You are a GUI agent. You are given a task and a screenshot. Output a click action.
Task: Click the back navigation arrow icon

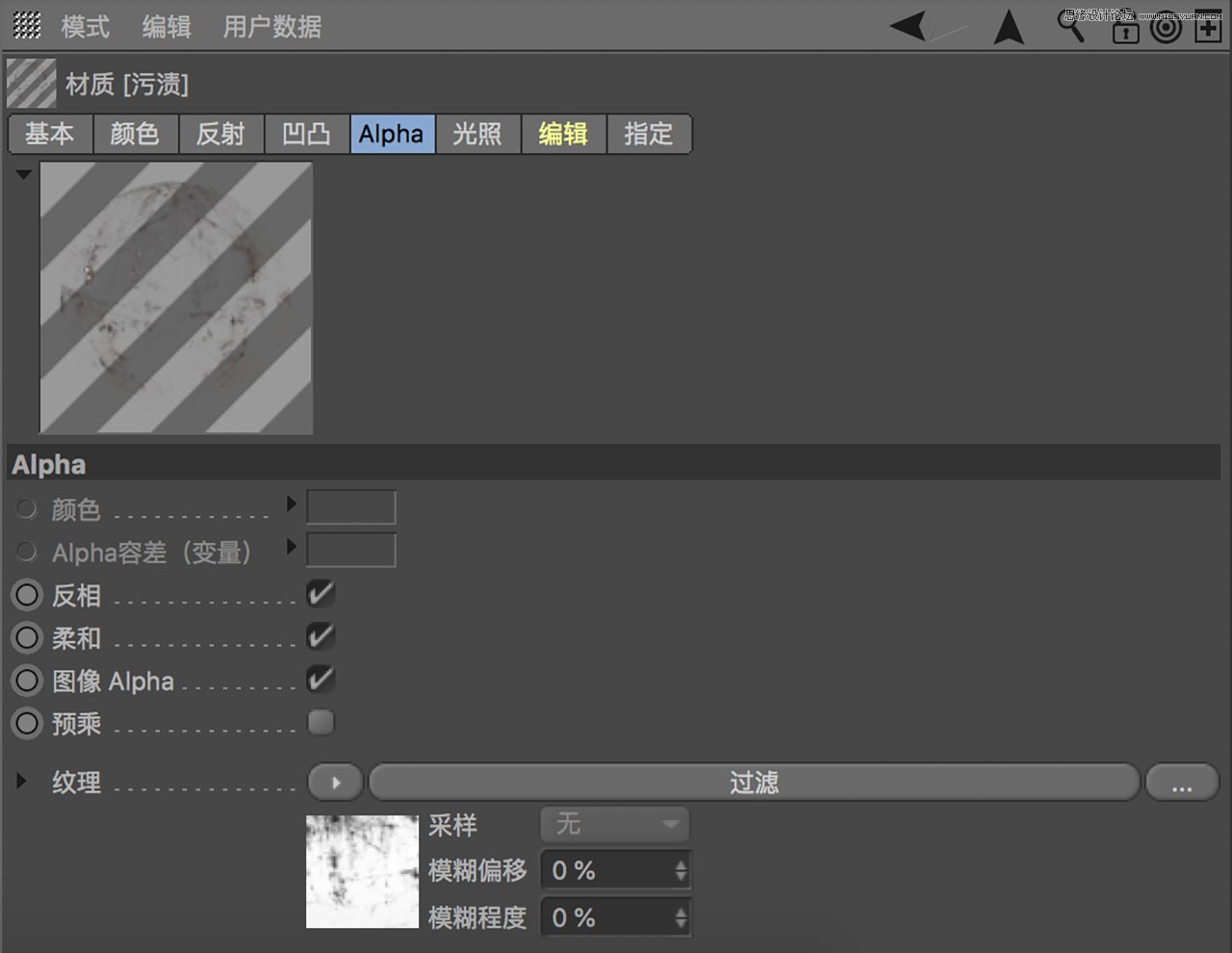coord(910,26)
